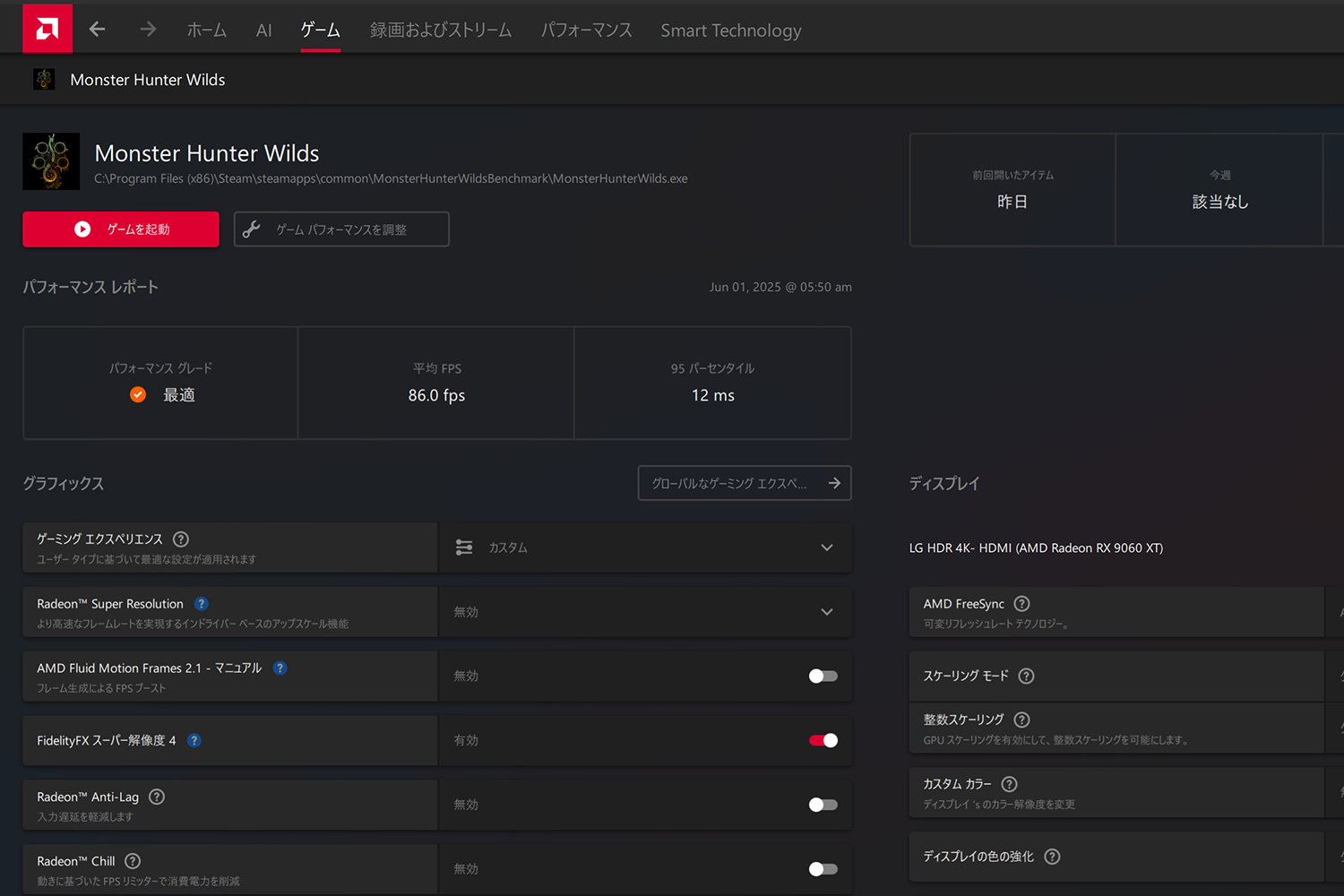Go back with the left arrow

tap(97, 30)
